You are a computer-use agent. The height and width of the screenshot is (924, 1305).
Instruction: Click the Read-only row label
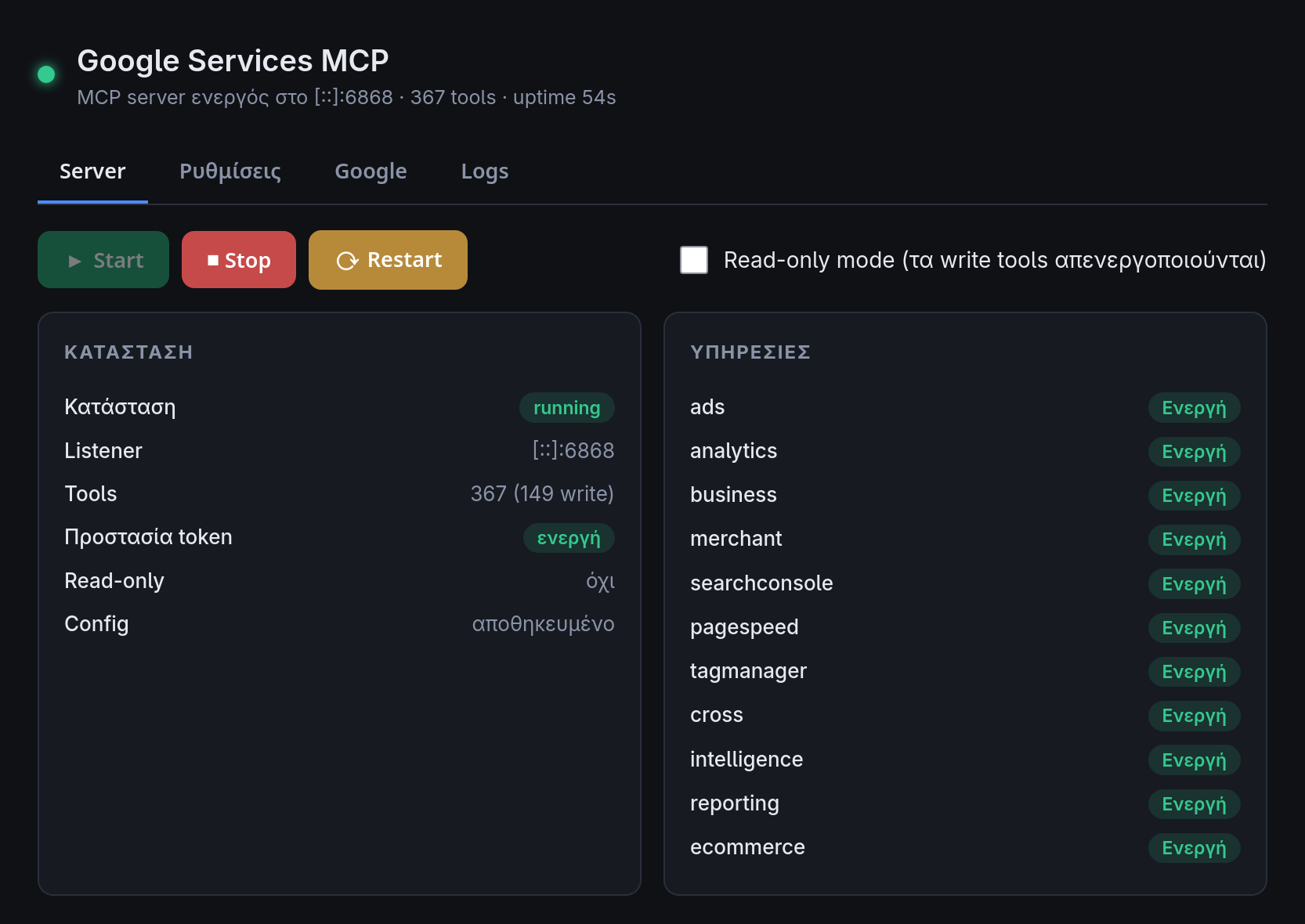point(114,581)
